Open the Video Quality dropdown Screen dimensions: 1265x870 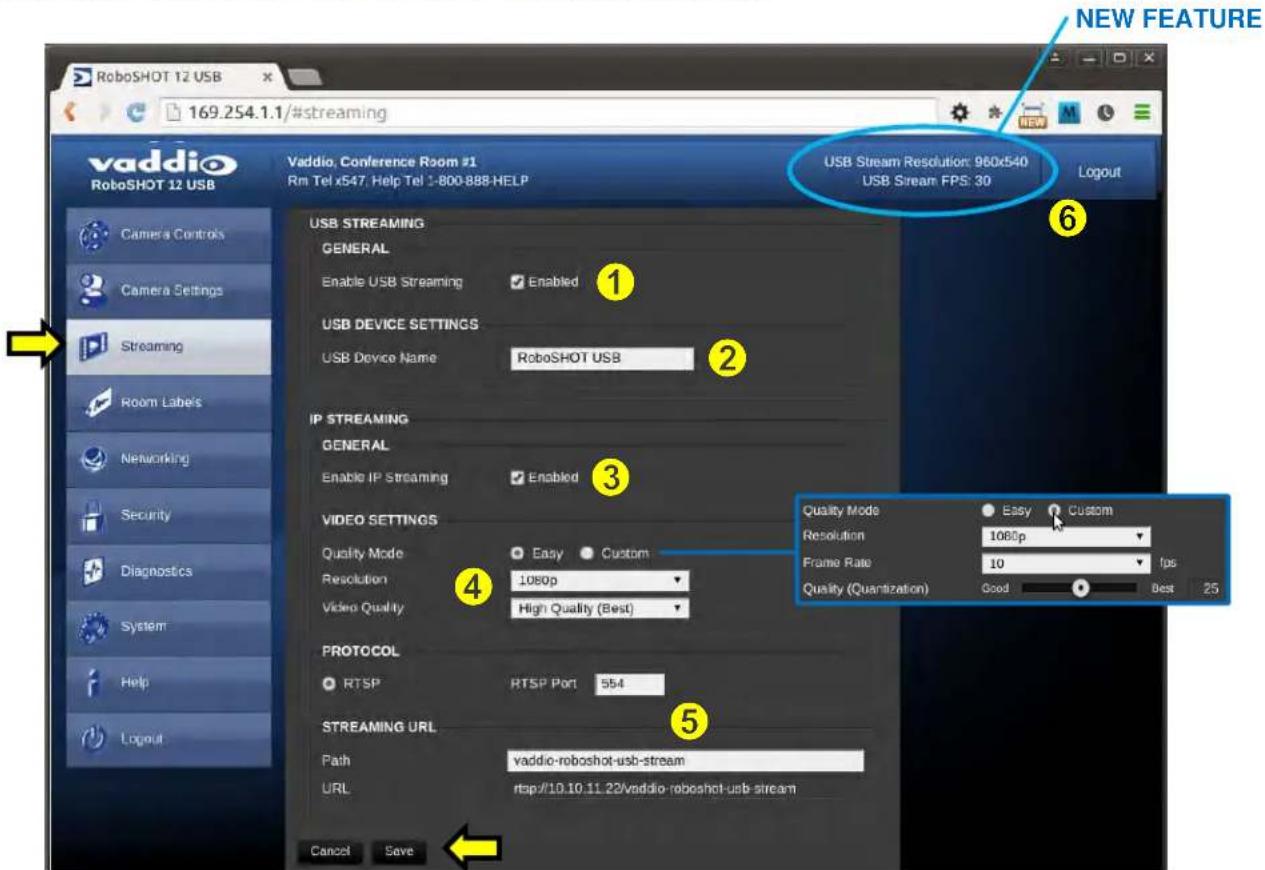point(598,606)
